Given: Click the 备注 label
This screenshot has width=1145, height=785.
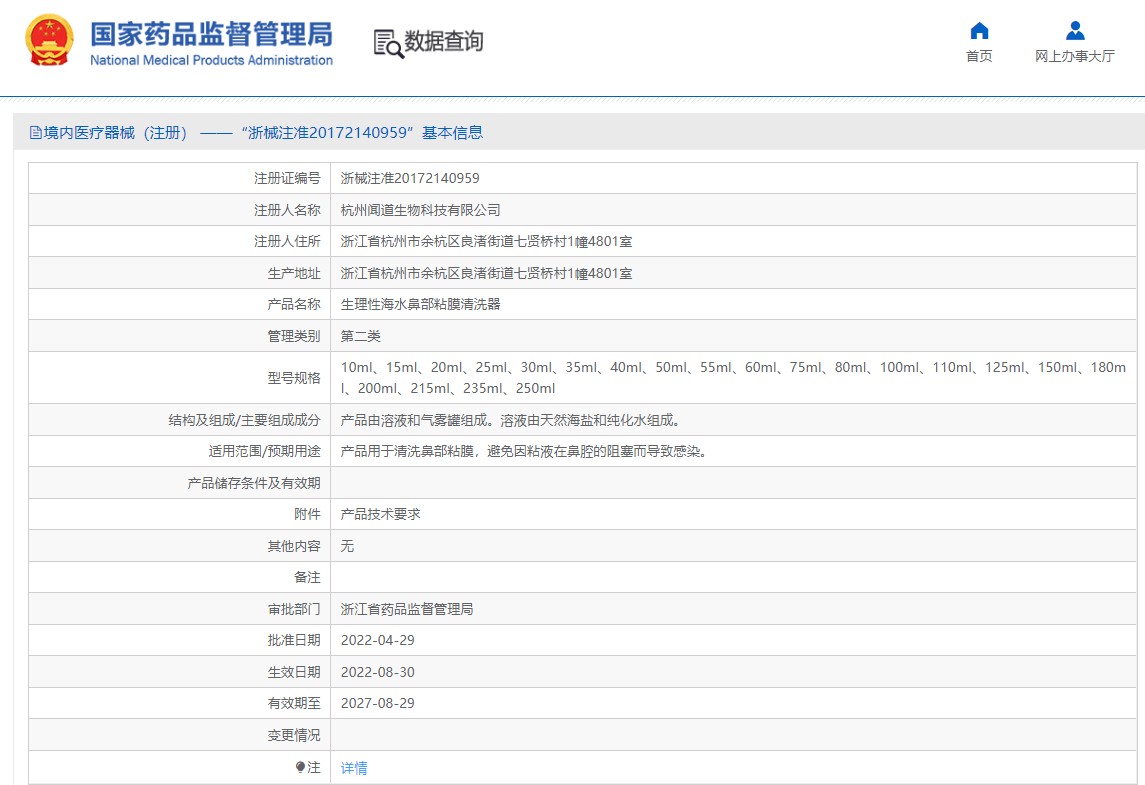Looking at the screenshot, I should coord(307,578).
